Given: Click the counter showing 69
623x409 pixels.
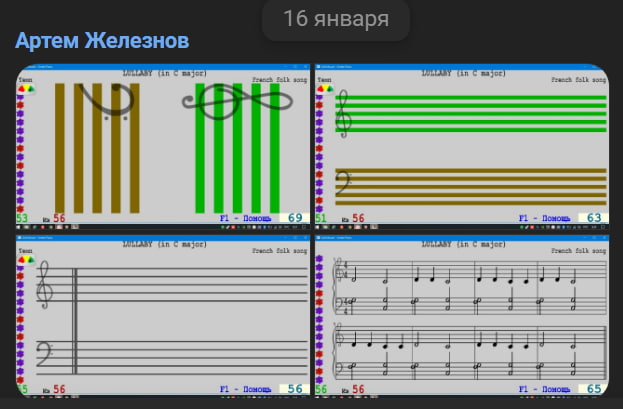Looking at the screenshot, I should point(295,218).
